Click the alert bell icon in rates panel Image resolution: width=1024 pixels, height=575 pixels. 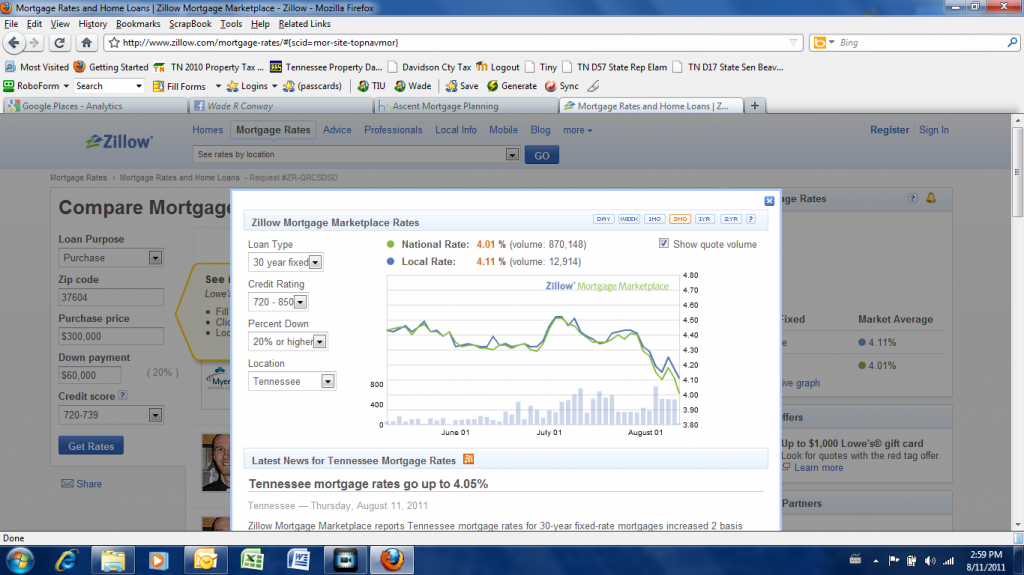click(x=931, y=198)
